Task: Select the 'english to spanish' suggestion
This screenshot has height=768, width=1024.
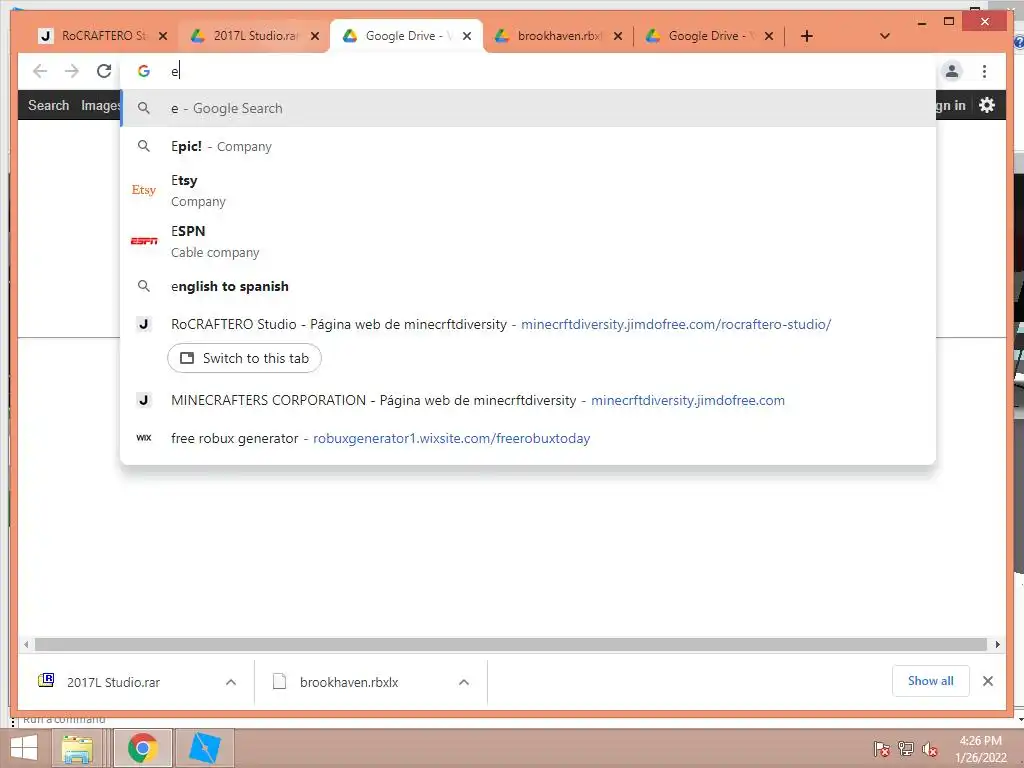Action: (x=528, y=287)
